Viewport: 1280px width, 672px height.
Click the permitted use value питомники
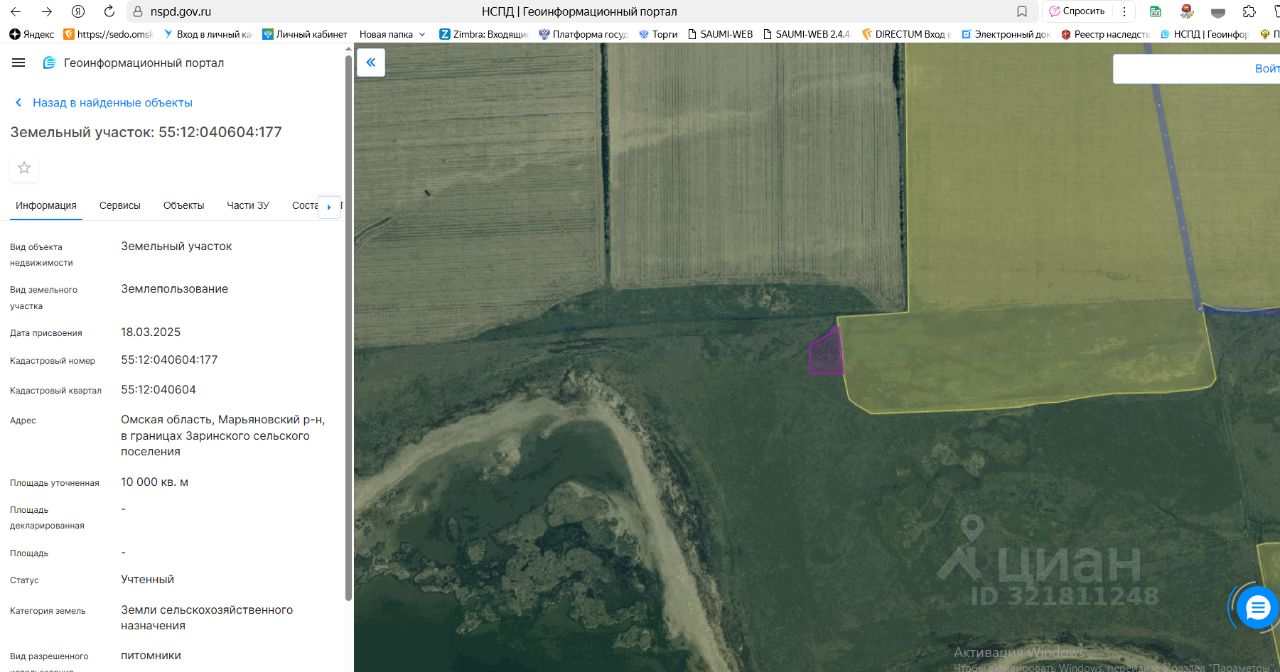pyautogui.click(x=151, y=656)
